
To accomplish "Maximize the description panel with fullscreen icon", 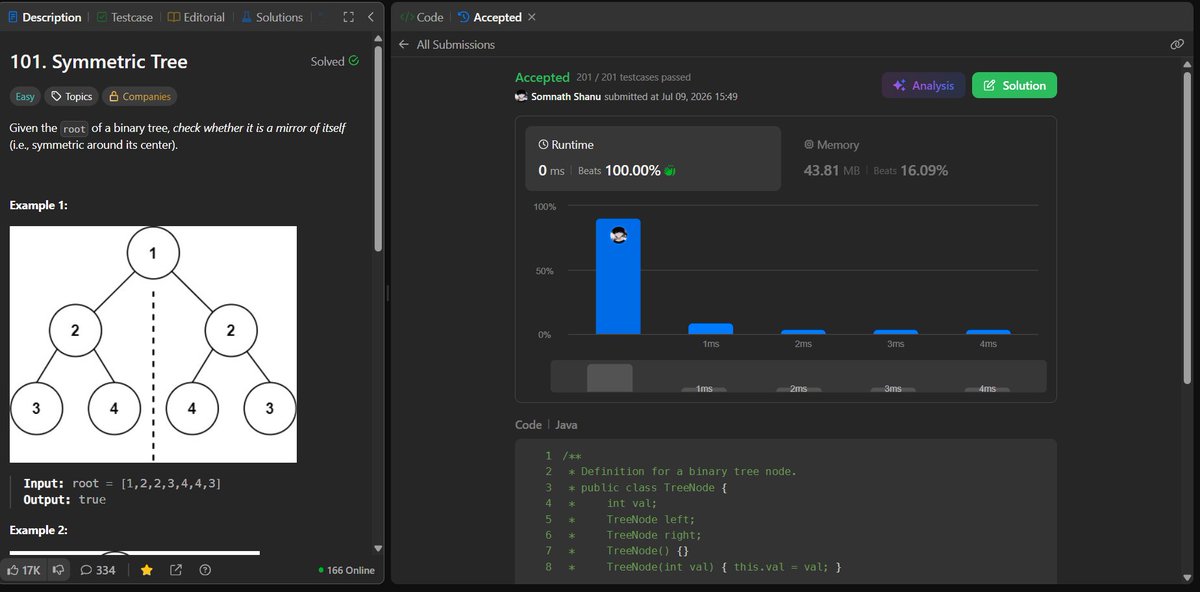I will coord(348,17).
